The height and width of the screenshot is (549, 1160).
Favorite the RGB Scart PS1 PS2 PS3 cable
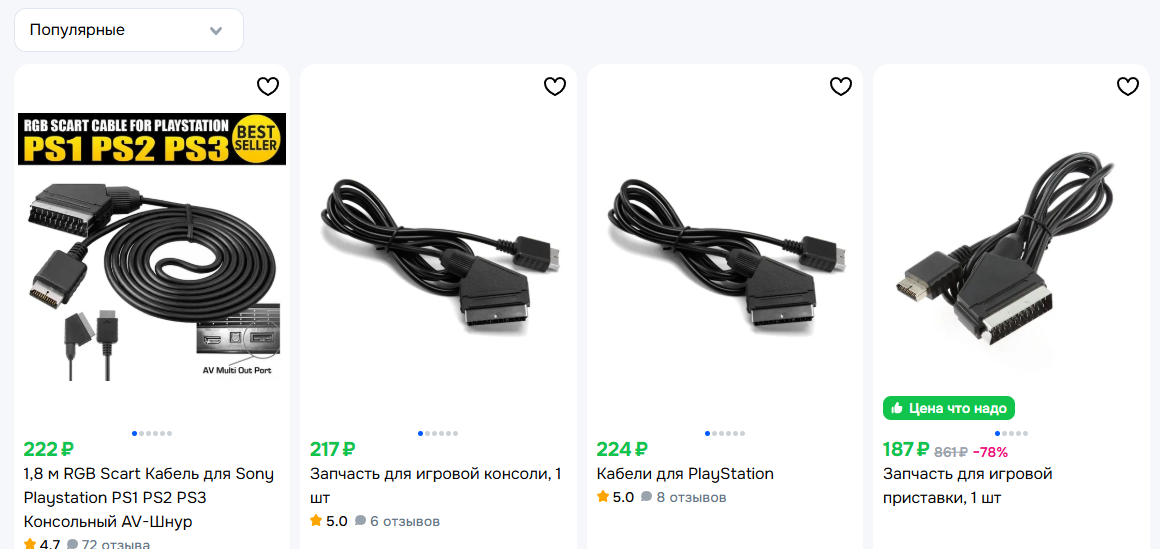click(x=268, y=87)
